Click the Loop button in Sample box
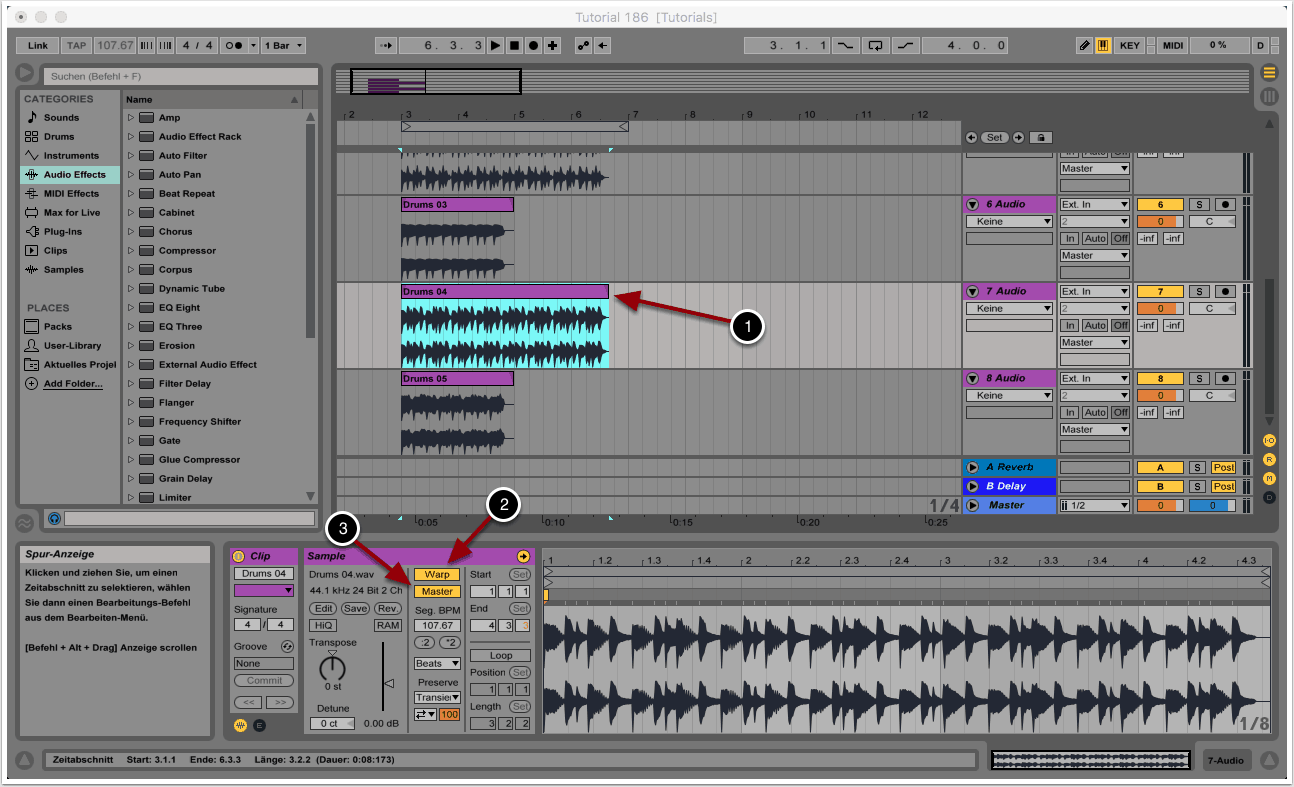This screenshot has height=787, width=1294. [x=501, y=656]
